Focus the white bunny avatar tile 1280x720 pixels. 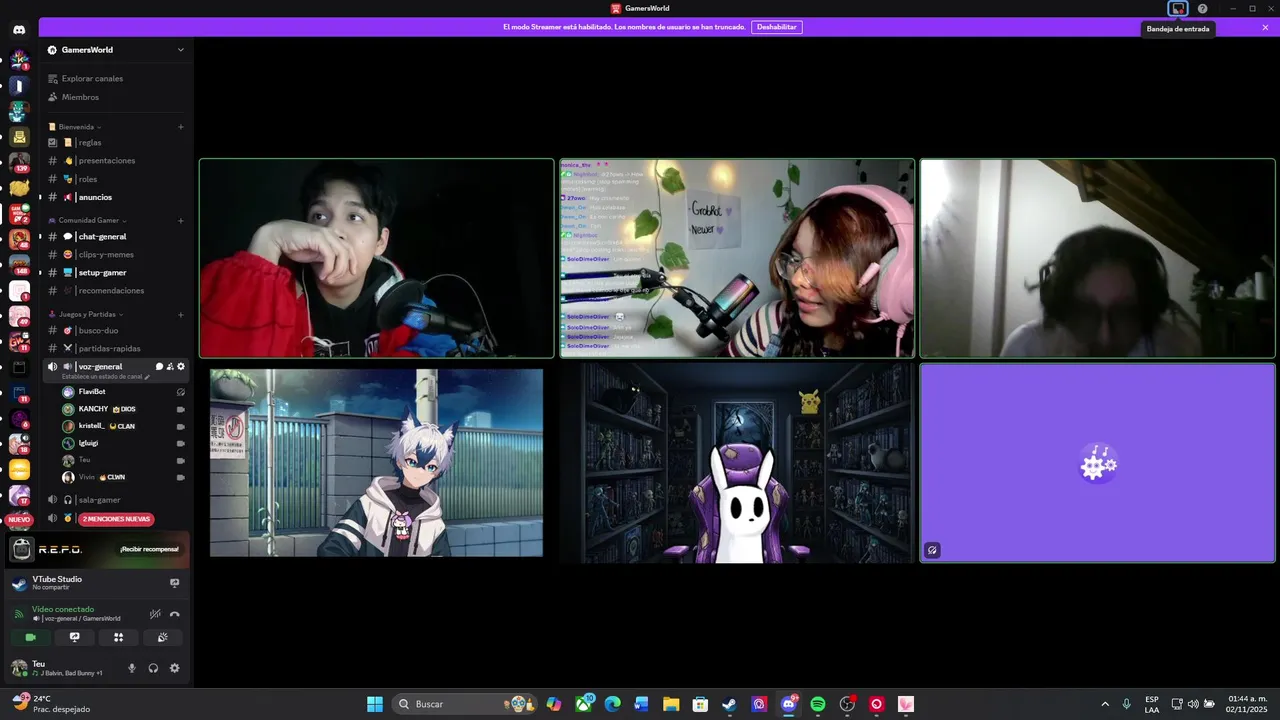[x=737, y=462]
